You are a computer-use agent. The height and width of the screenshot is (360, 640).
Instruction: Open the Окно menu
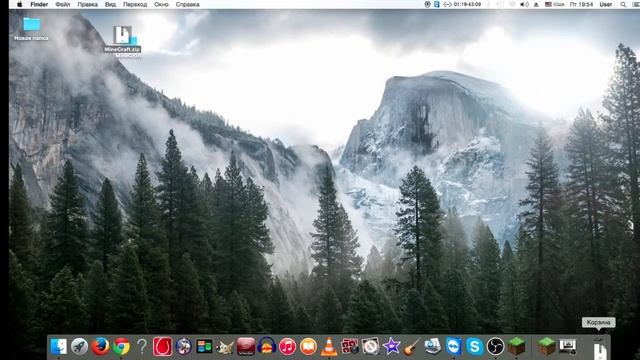pos(161,4)
